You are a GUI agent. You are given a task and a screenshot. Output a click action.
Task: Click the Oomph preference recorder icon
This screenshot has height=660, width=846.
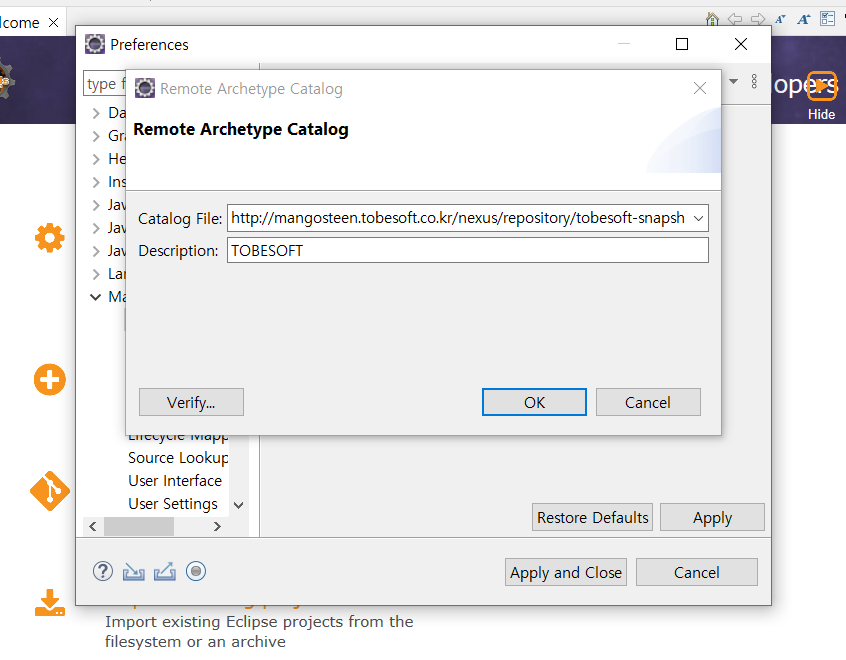click(196, 571)
